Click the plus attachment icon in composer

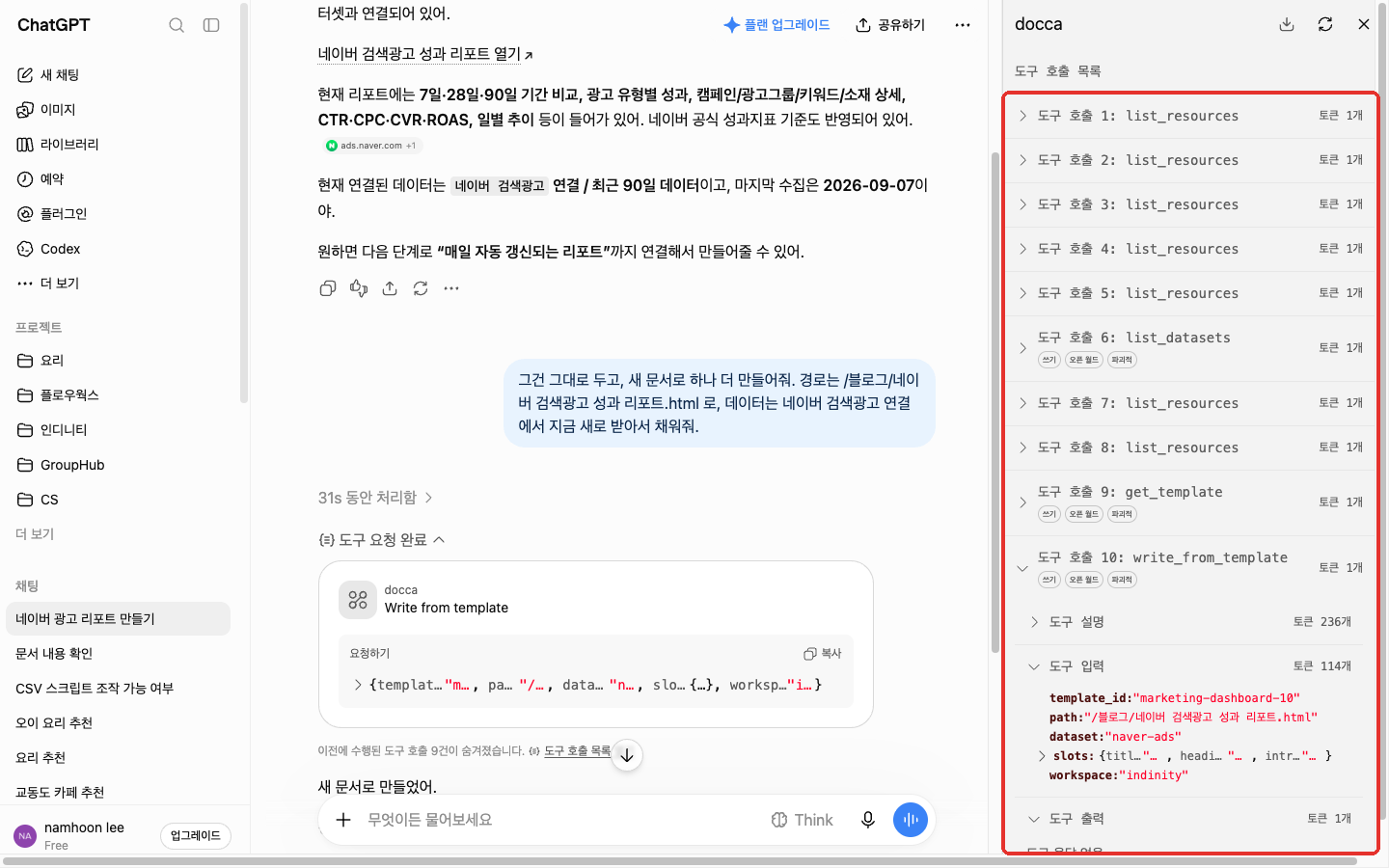[x=343, y=820]
